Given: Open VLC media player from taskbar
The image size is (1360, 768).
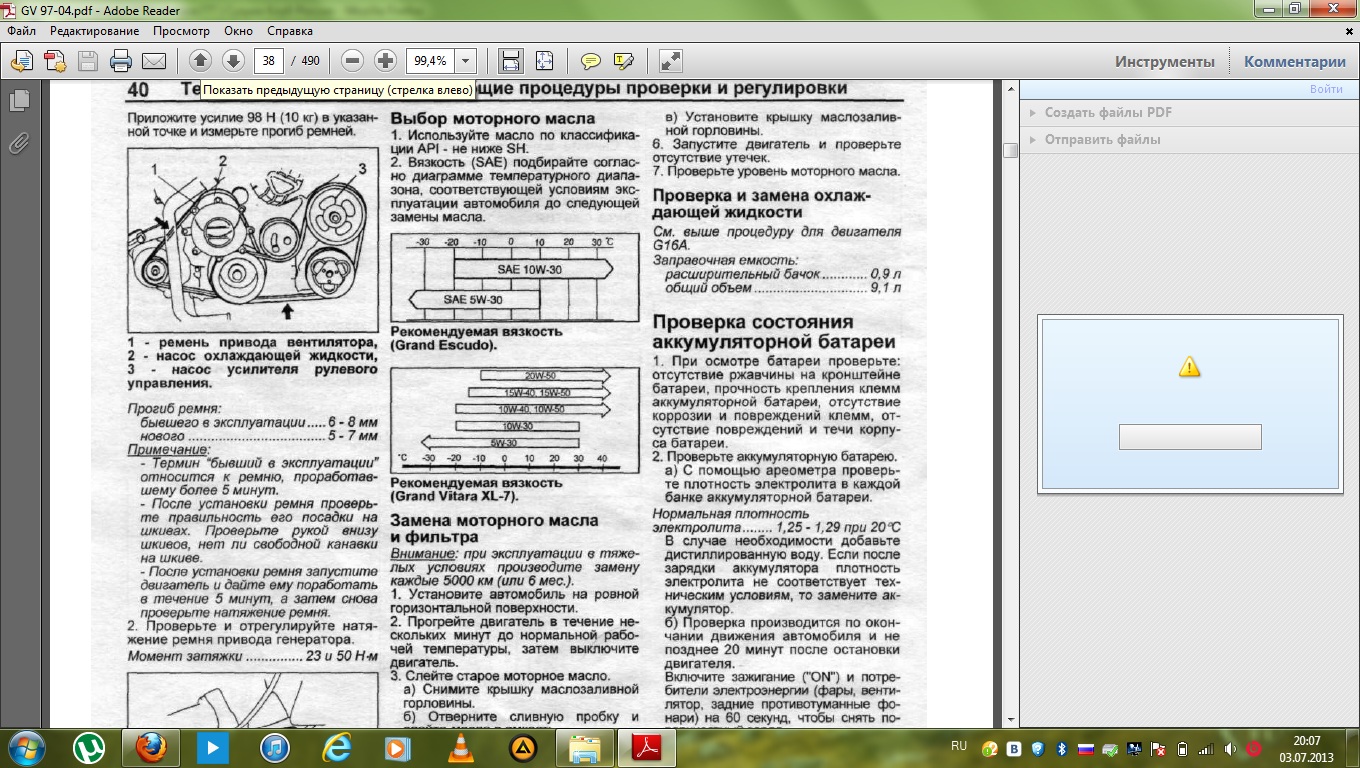Looking at the screenshot, I should 460,748.
